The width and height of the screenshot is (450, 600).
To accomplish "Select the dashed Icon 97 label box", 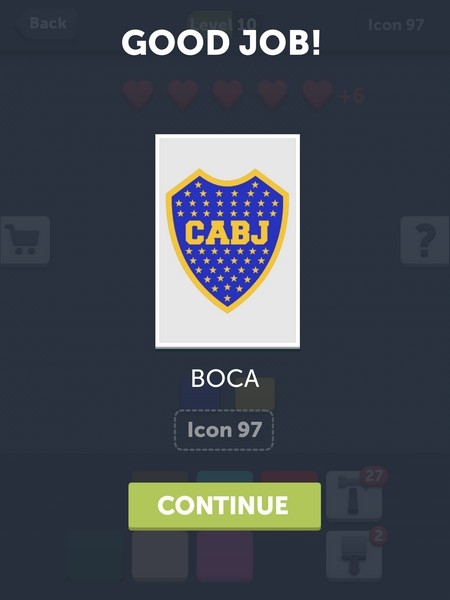I will click(224, 430).
